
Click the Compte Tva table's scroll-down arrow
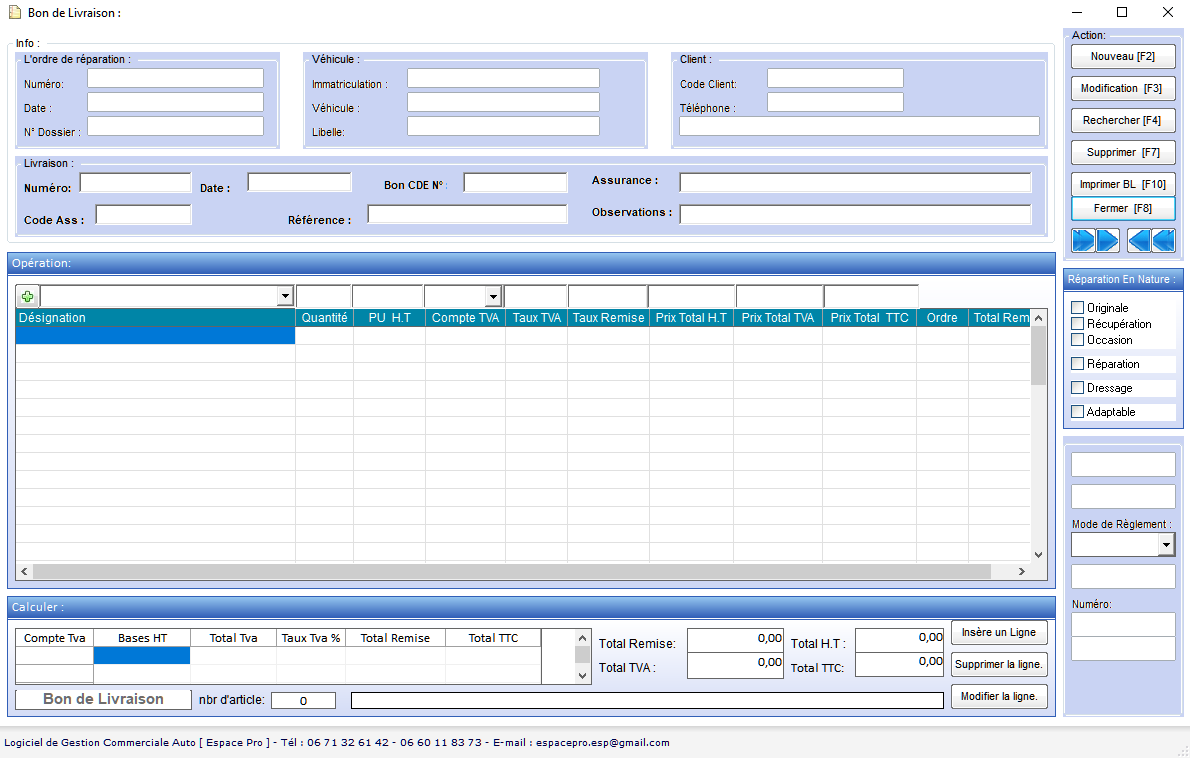tap(582, 675)
